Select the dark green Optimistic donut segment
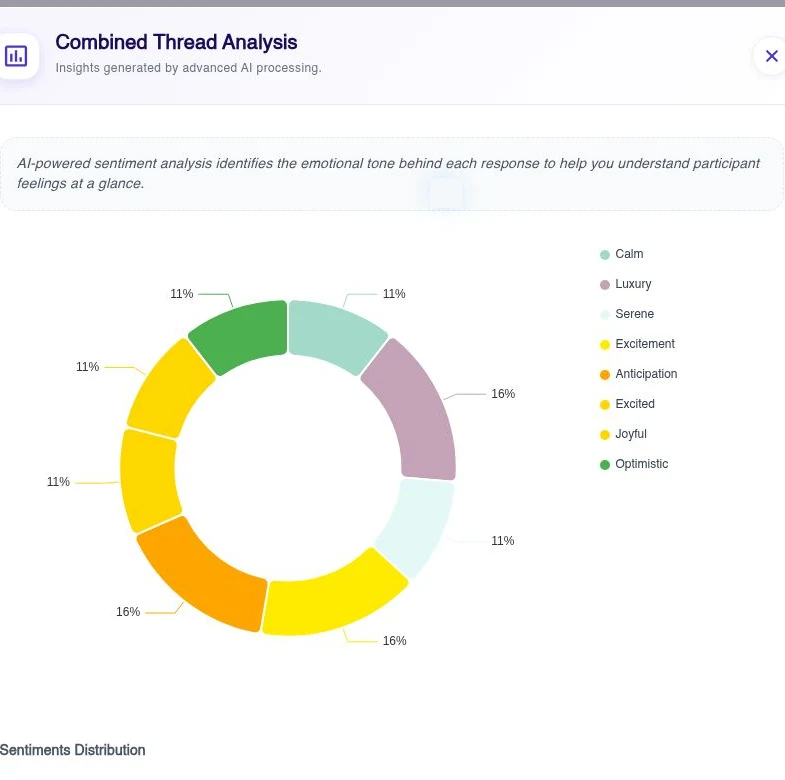This screenshot has width=785, height=780. 243,334
